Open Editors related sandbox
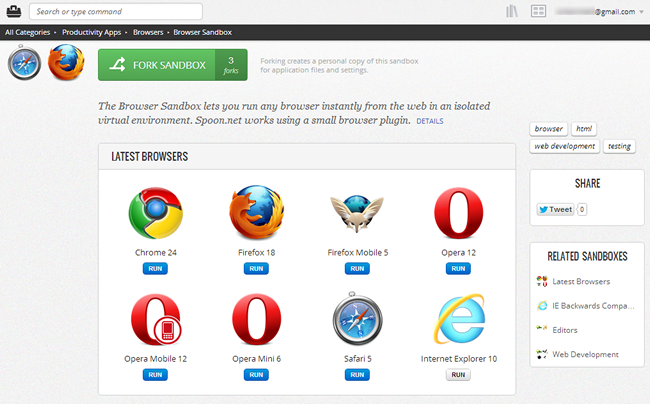 tap(565, 330)
